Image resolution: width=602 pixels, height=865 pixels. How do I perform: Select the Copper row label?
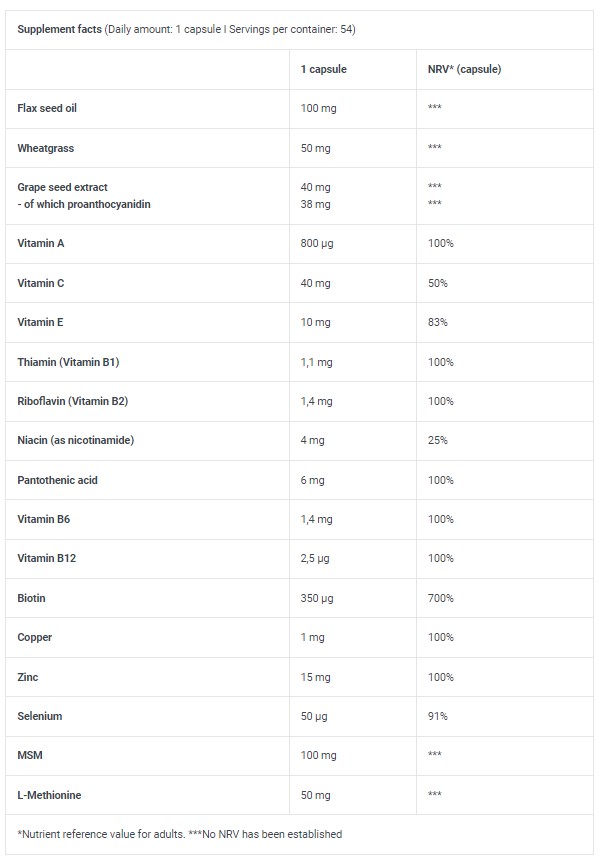[35, 637]
